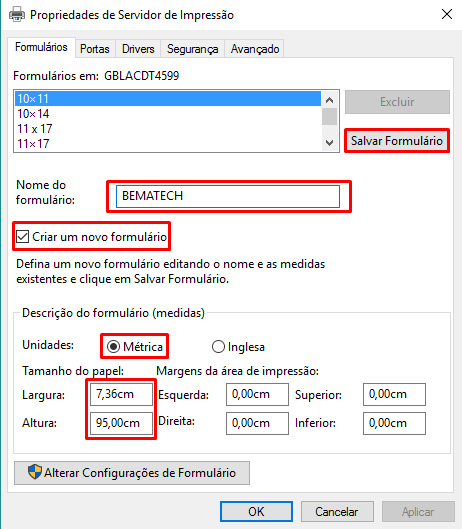Select the Inglesa units radio button
Screen dimensions: 462x529
[x=218, y=346]
